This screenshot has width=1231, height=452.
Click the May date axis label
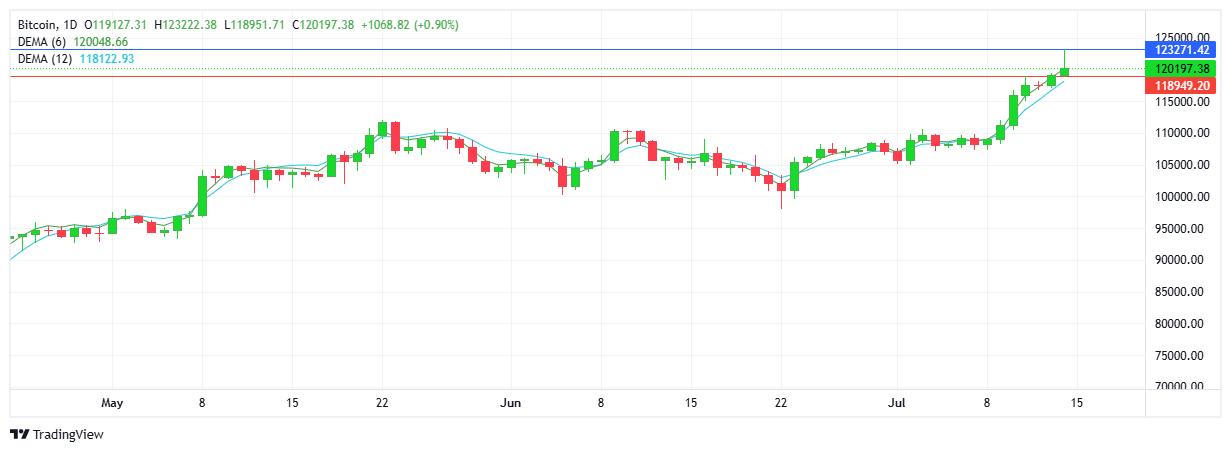tap(112, 403)
